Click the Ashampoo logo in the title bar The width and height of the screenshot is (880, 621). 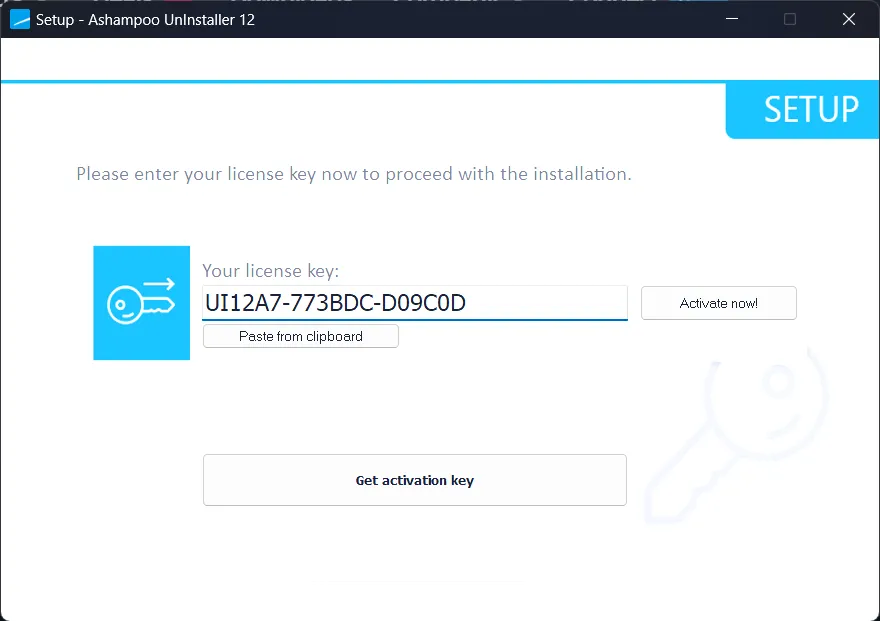[x=18, y=19]
